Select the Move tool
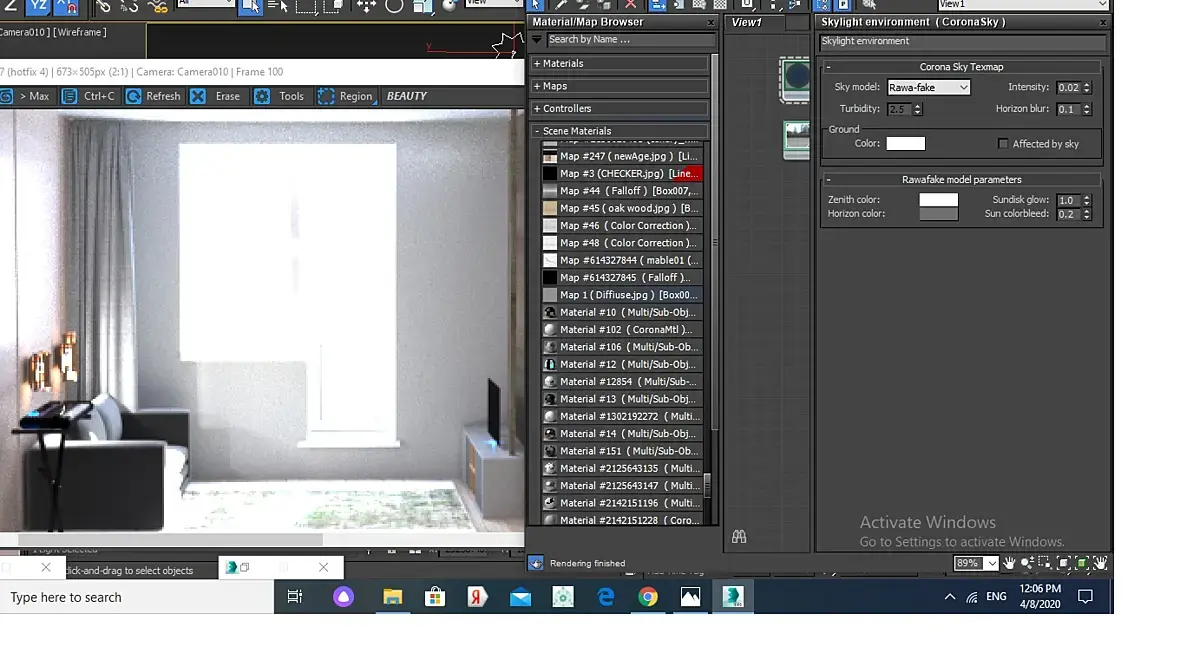Viewport: 1180px width, 666px height. pyautogui.click(x=366, y=7)
